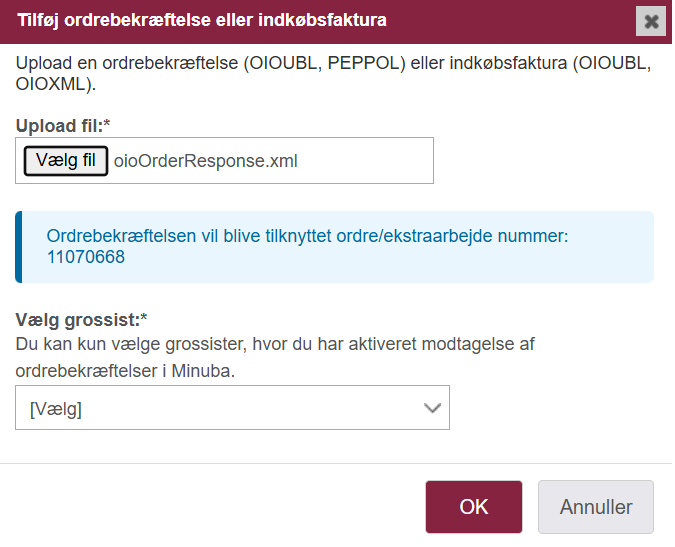The width and height of the screenshot is (675, 547).
Task: Click the dark red title bar background
Action: click(x=508, y=21)
